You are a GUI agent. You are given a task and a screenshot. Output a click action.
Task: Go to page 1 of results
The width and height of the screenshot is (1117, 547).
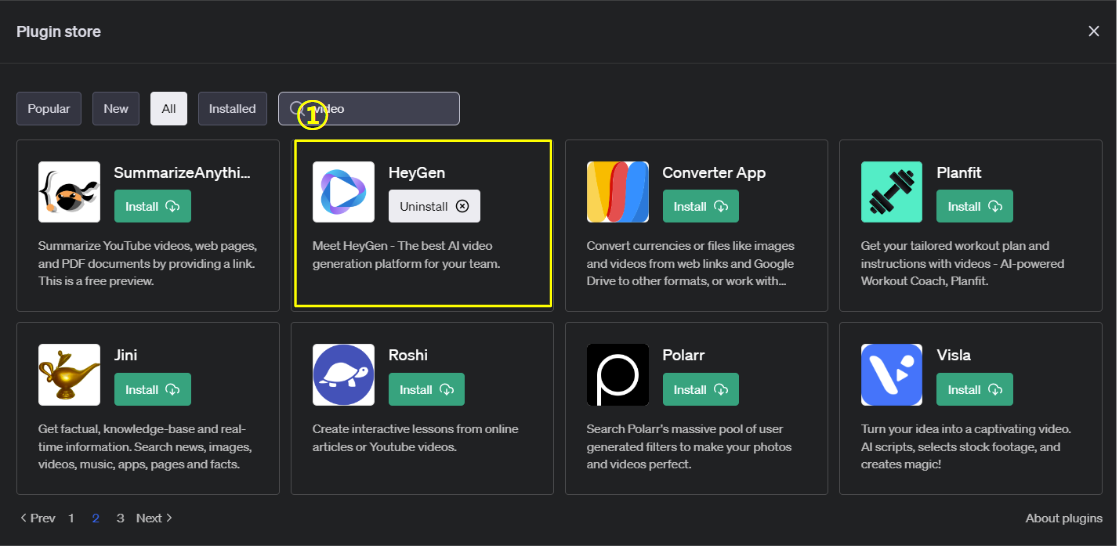click(71, 518)
